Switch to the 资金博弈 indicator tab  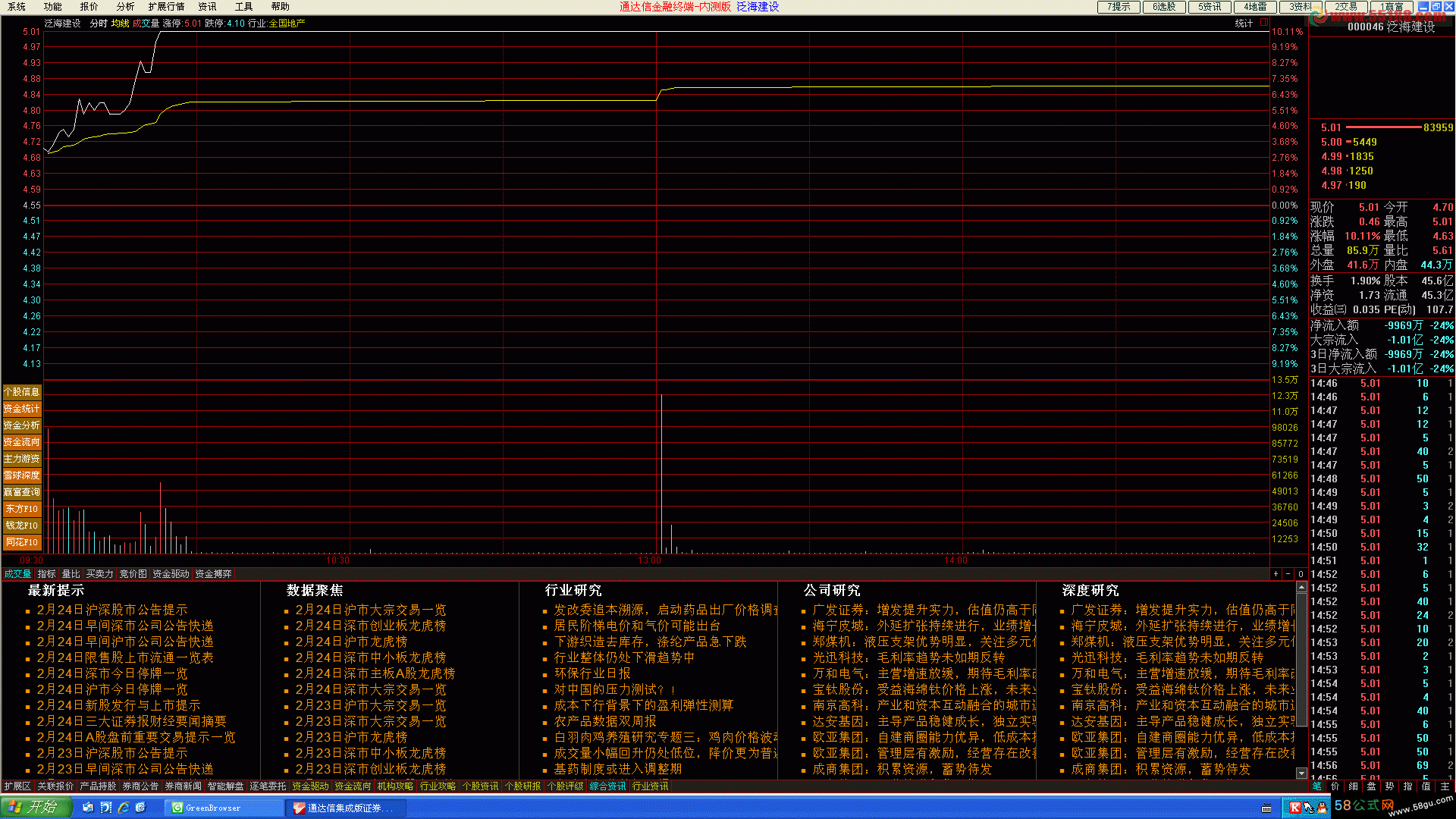coord(213,574)
